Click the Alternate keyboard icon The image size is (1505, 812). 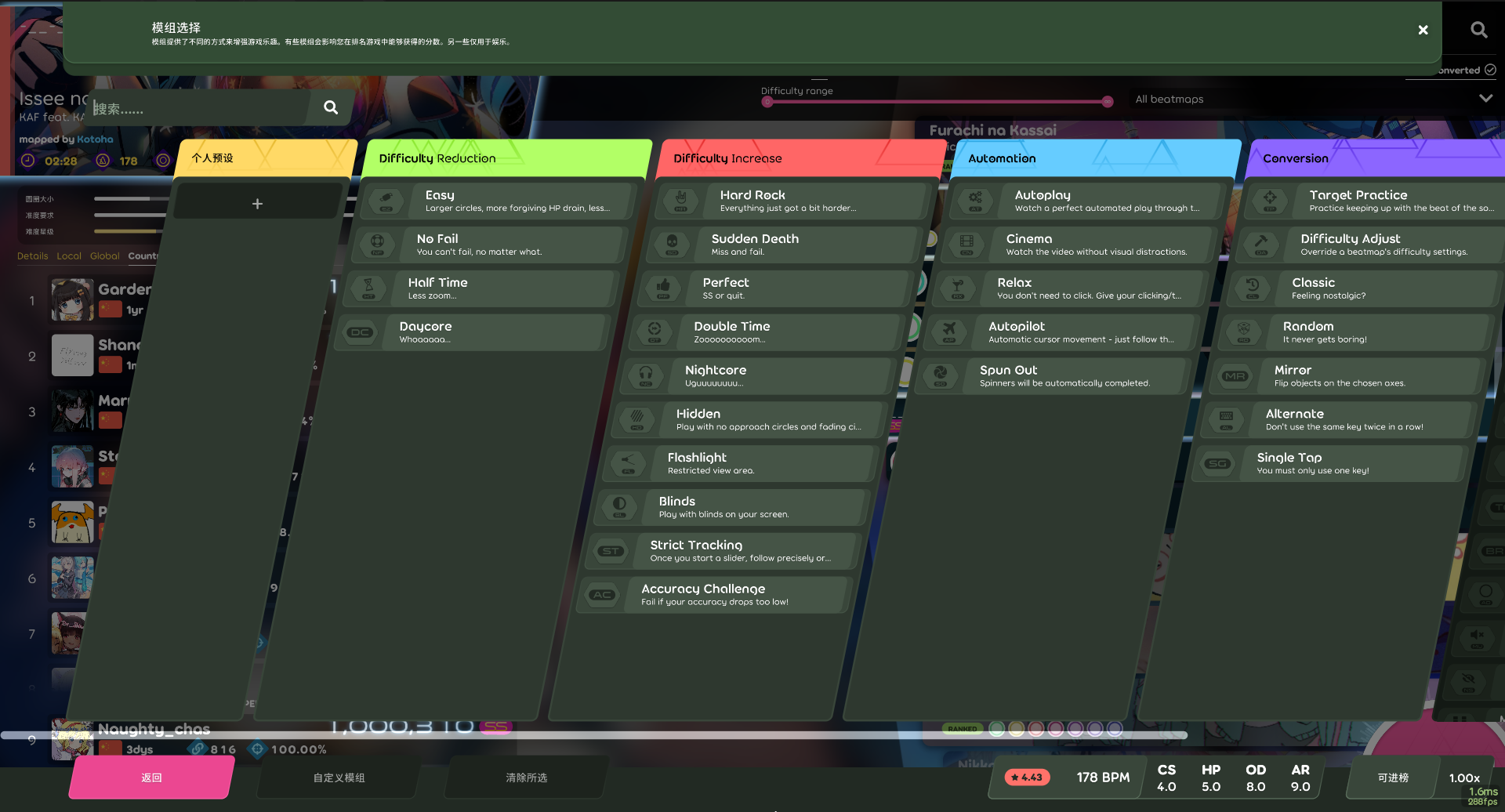pos(1227,420)
